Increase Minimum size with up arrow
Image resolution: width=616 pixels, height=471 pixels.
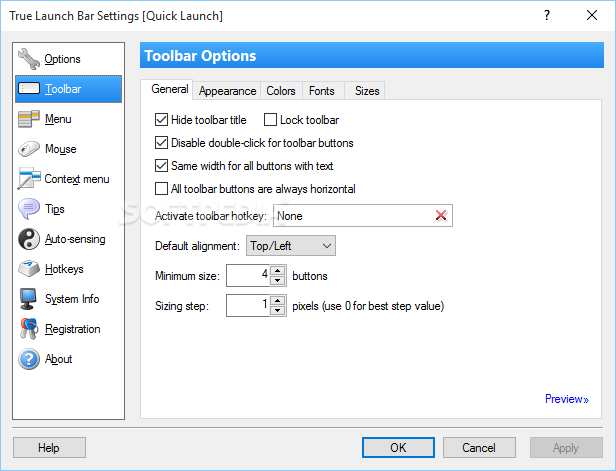click(278, 270)
